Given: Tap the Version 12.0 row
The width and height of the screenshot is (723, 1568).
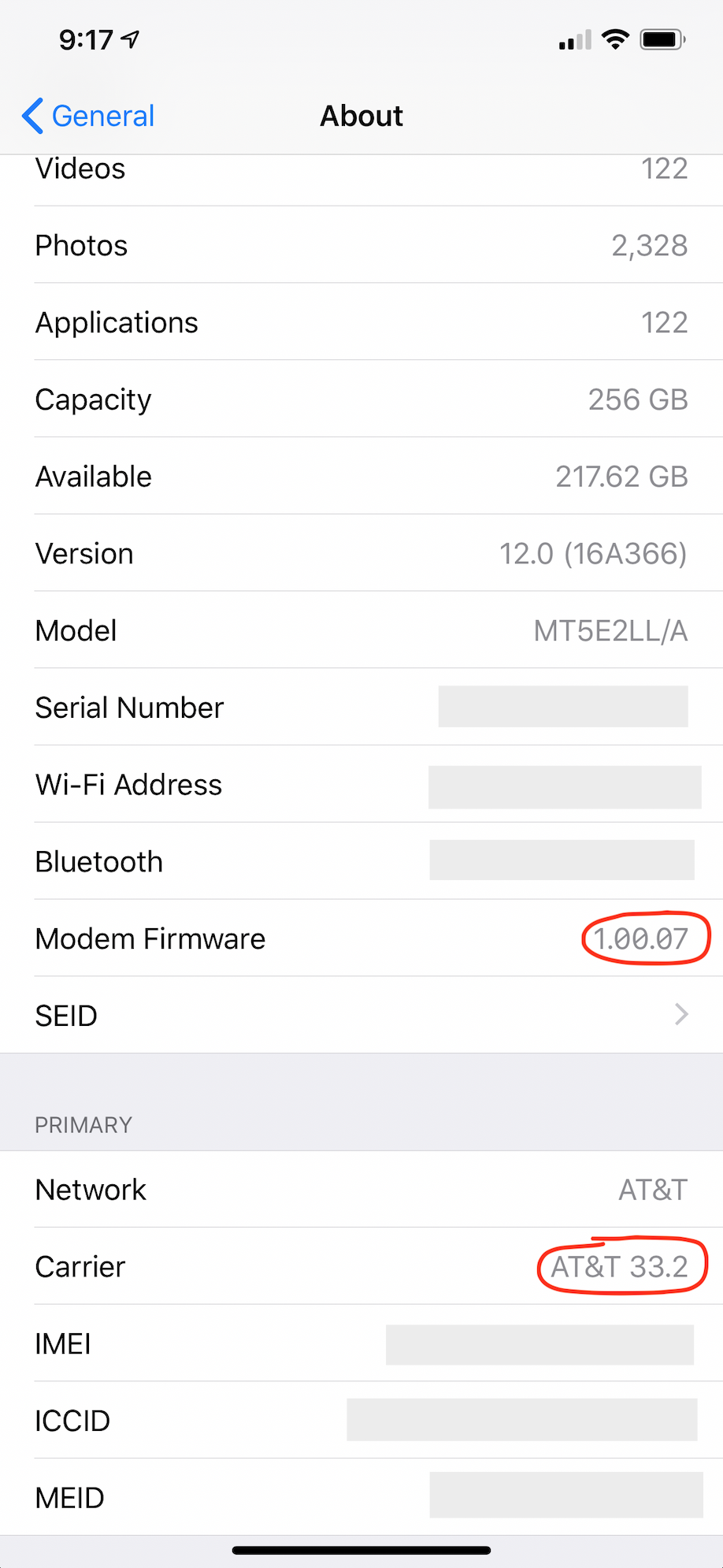Looking at the screenshot, I should tap(361, 554).
